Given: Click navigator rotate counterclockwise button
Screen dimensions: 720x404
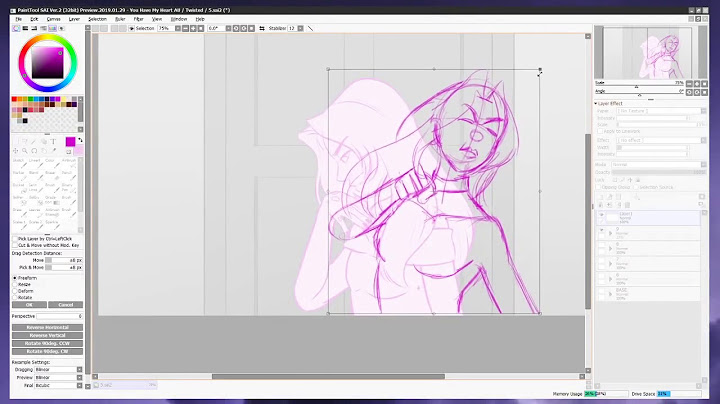Looking at the screenshot, I should (689, 92).
